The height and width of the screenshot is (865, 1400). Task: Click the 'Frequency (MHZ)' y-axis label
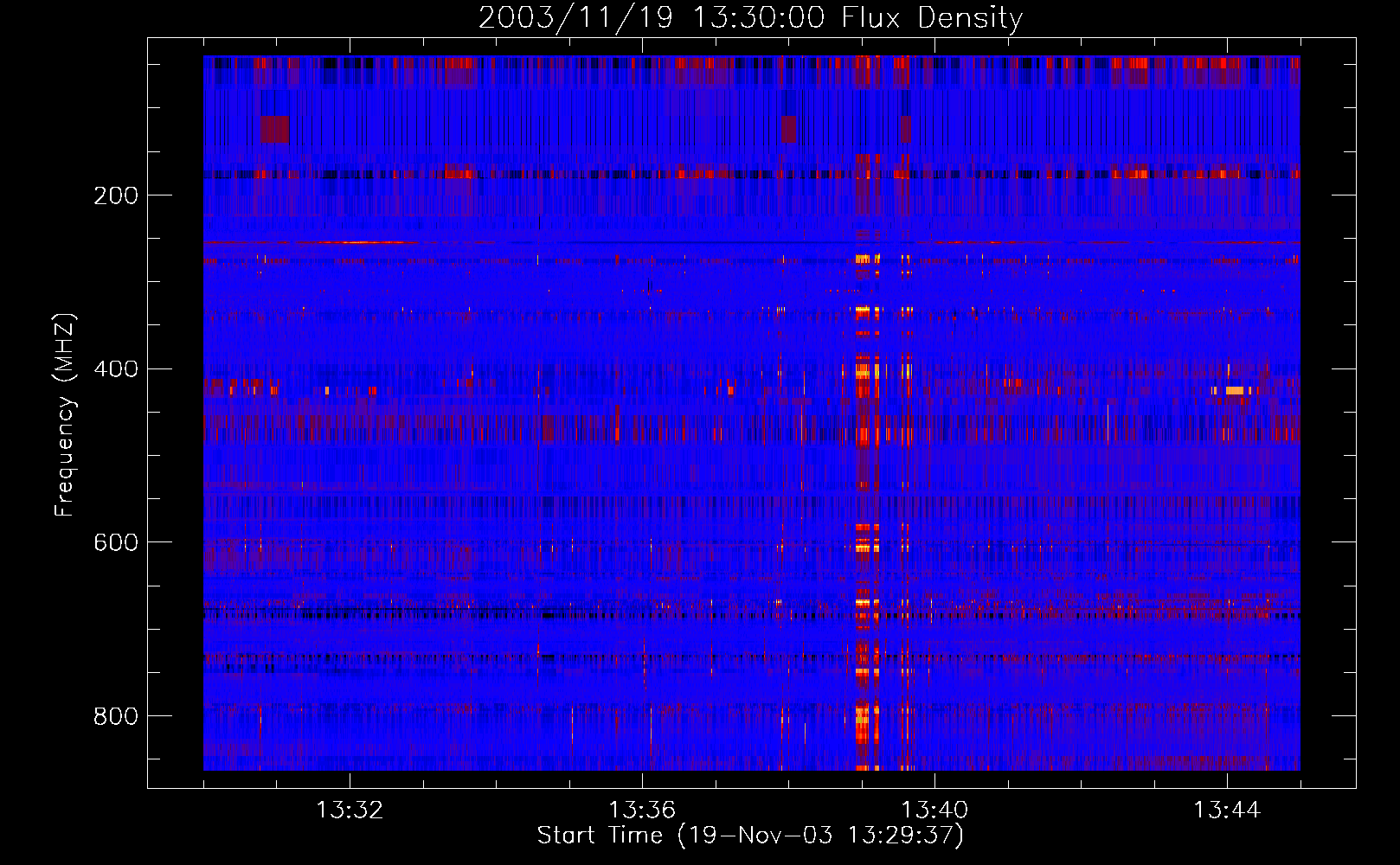(65, 414)
